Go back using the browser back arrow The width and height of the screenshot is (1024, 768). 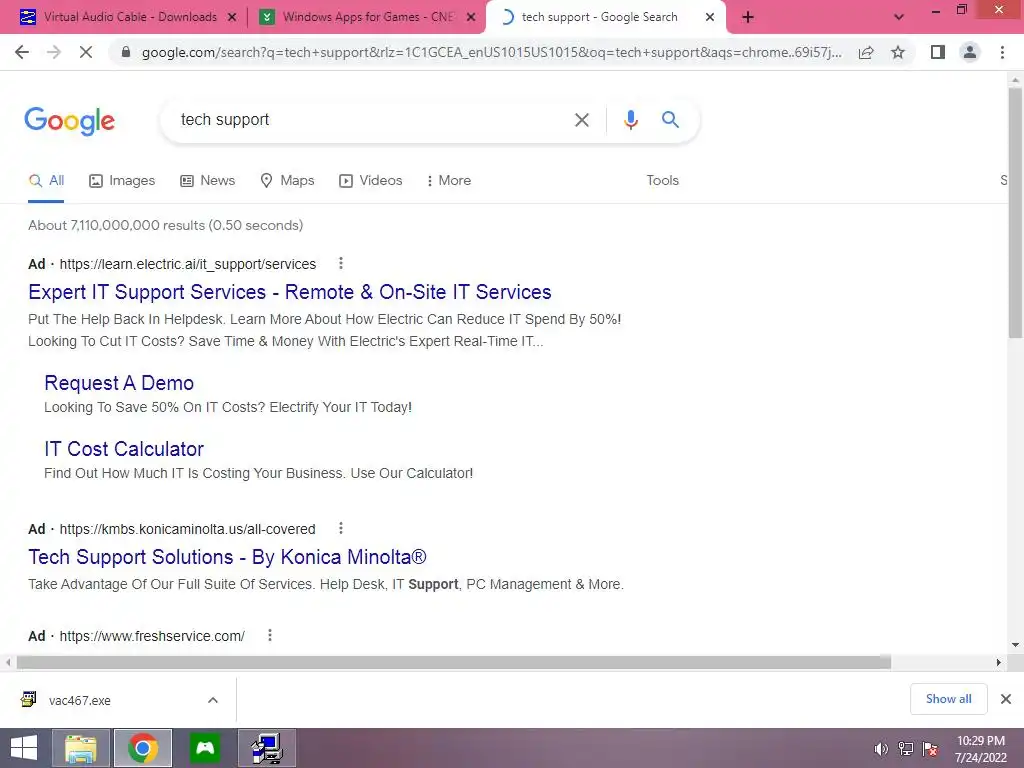pyautogui.click(x=22, y=52)
